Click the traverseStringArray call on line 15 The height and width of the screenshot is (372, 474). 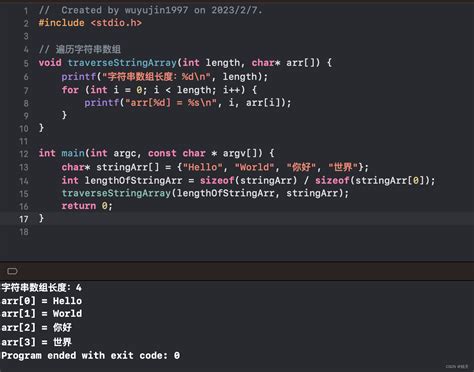(116, 193)
